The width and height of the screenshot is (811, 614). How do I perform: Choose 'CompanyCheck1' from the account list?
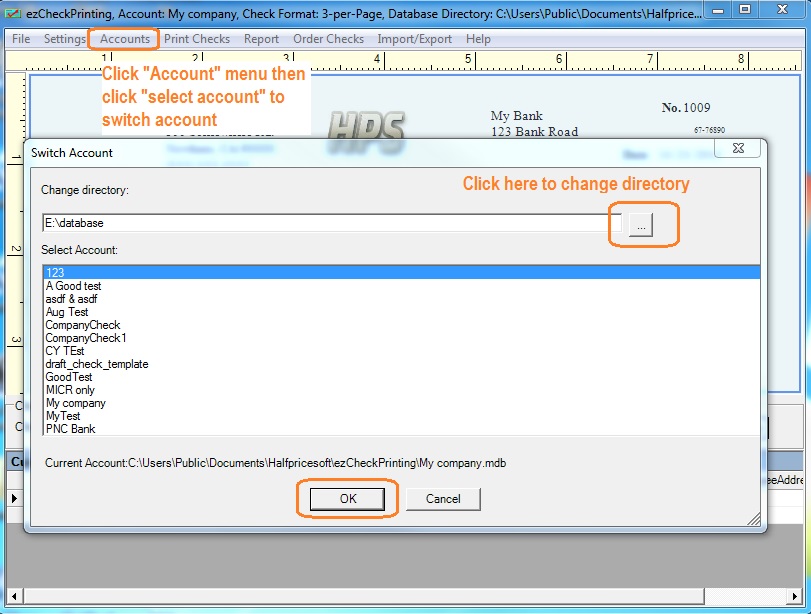pyautogui.click(x=86, y=338)
